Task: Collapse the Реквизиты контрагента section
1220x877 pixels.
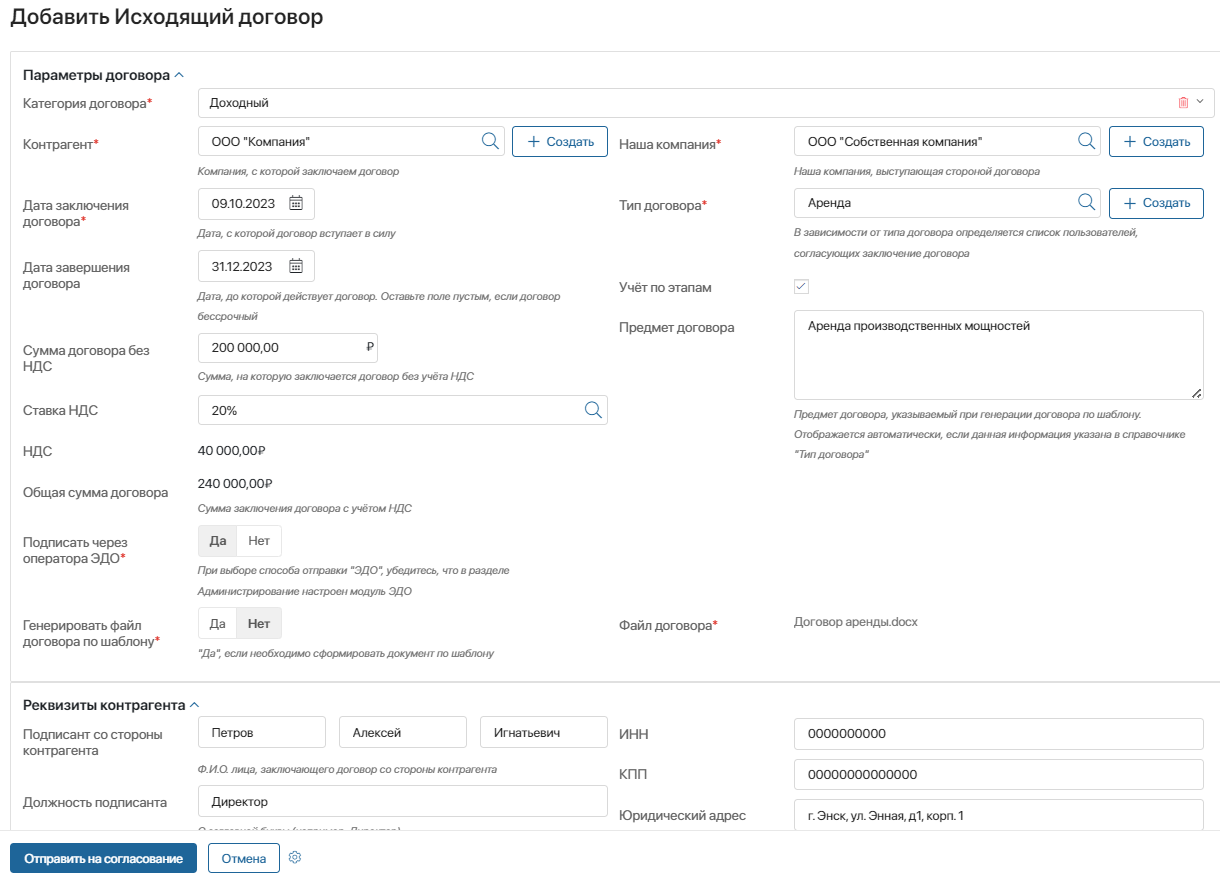Action: tap(194, 705)
